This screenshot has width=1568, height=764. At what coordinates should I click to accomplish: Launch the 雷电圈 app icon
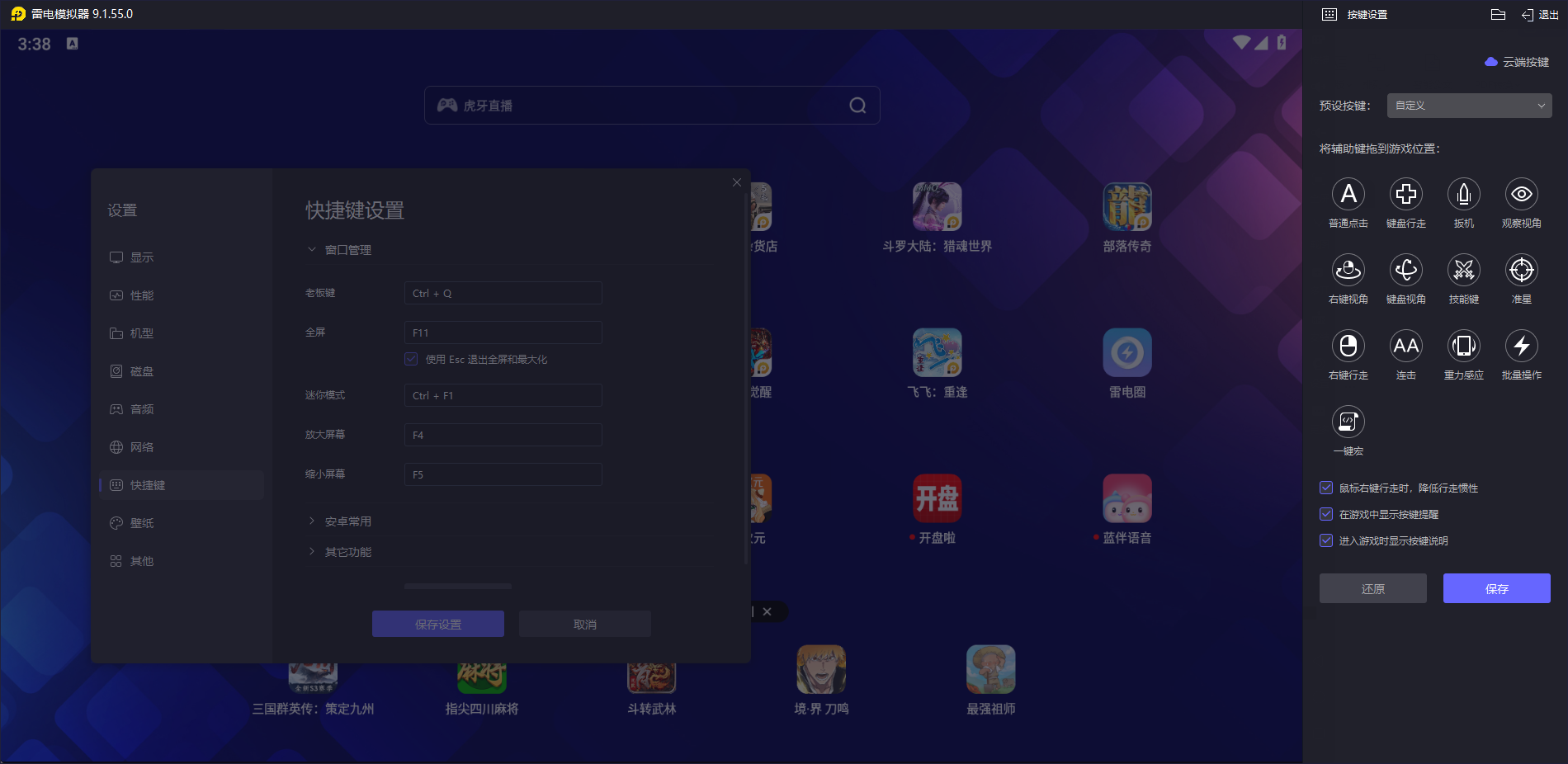coord(1127,352)
